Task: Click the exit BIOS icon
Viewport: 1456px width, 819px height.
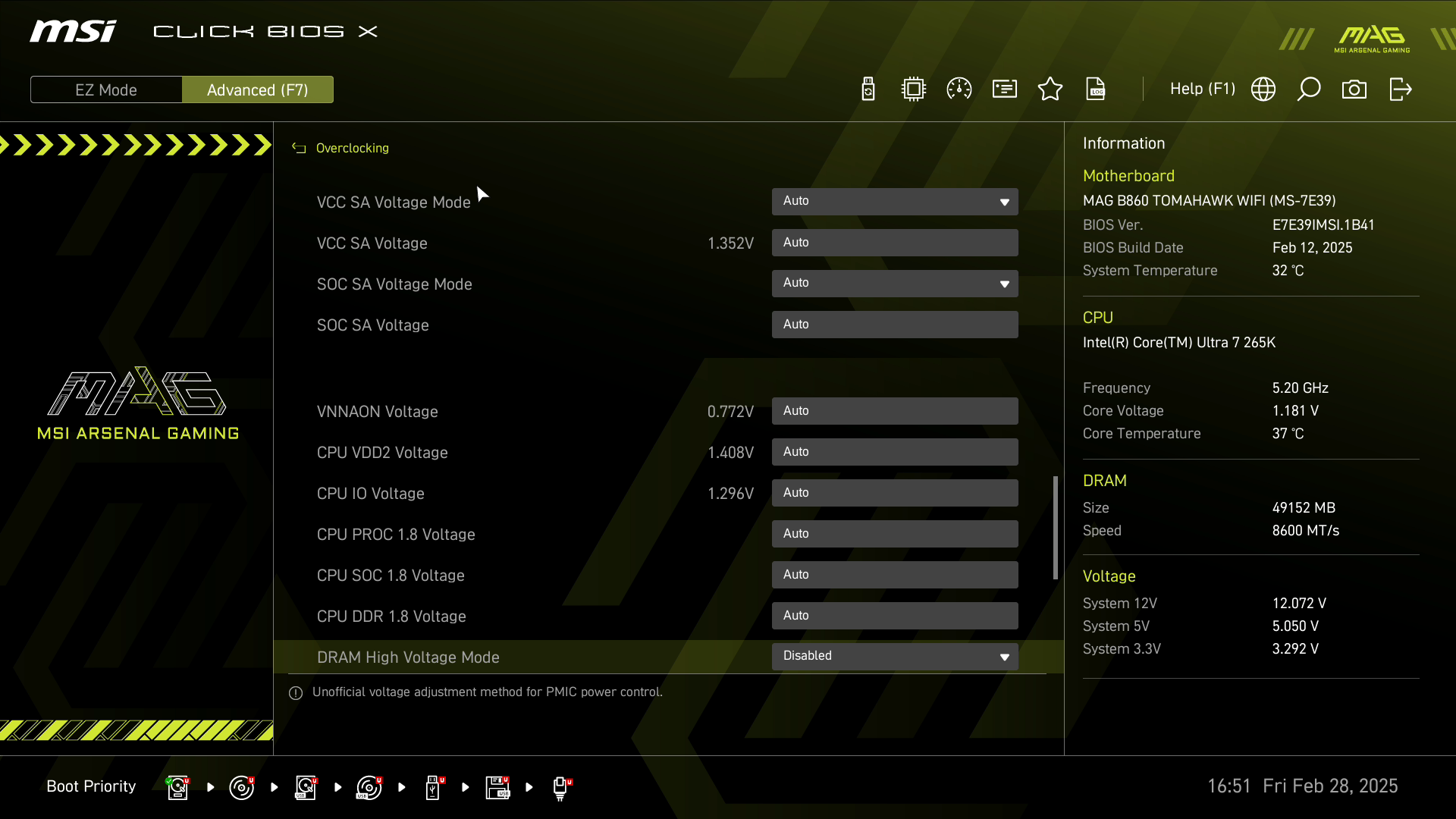Action: click(1401, 89)
